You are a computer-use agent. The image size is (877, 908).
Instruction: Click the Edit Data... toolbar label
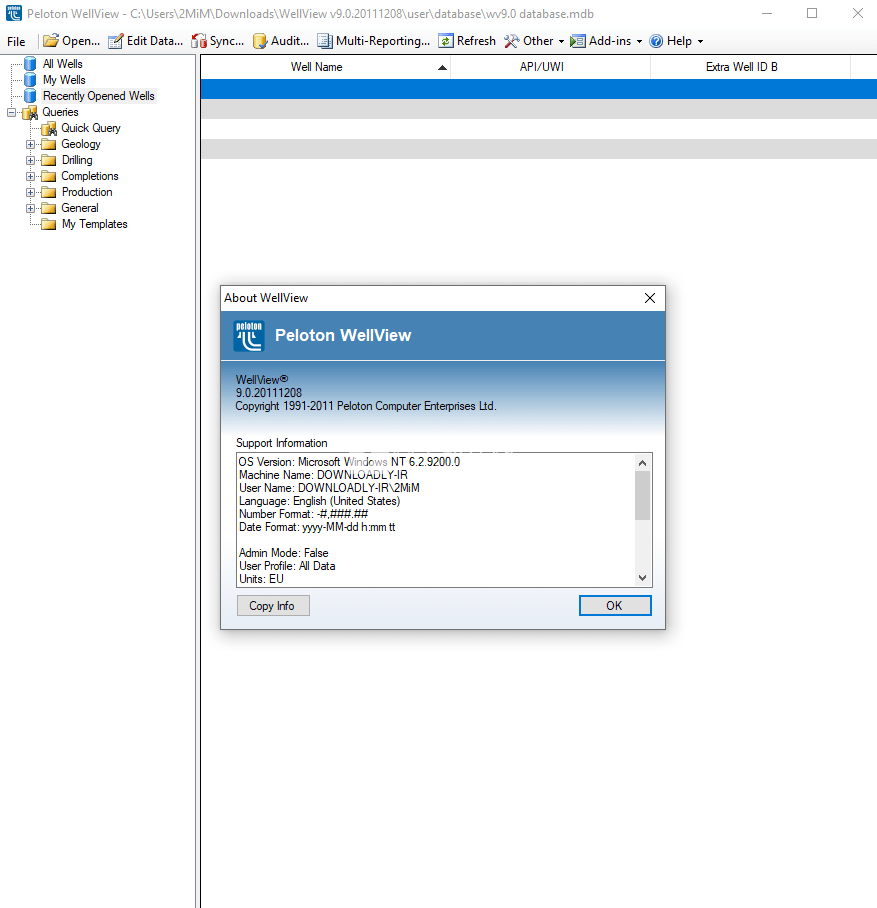(x=155, y=41)
